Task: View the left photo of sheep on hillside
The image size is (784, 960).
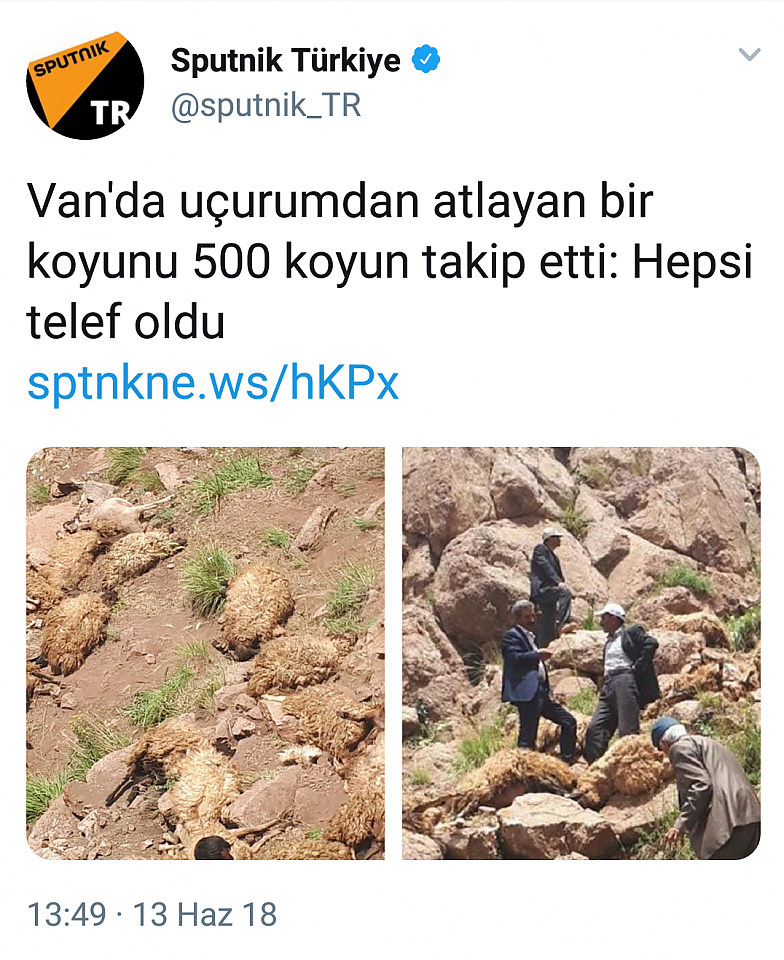Action: 206,653
